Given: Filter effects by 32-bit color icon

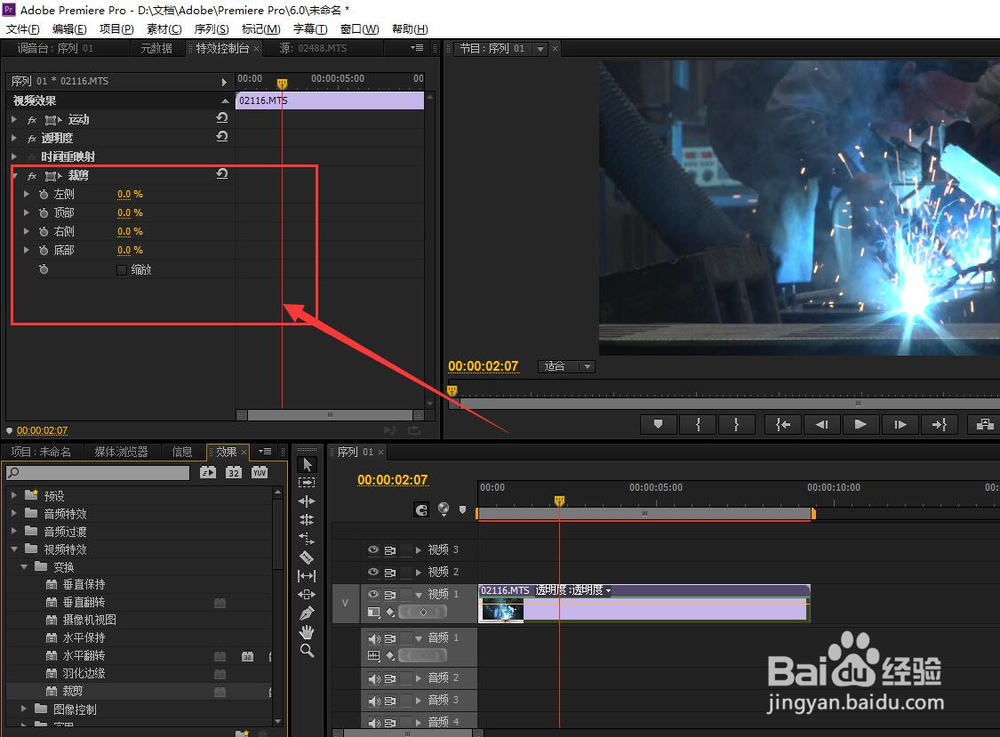Looking at the screenshot, I should (234, 472).
